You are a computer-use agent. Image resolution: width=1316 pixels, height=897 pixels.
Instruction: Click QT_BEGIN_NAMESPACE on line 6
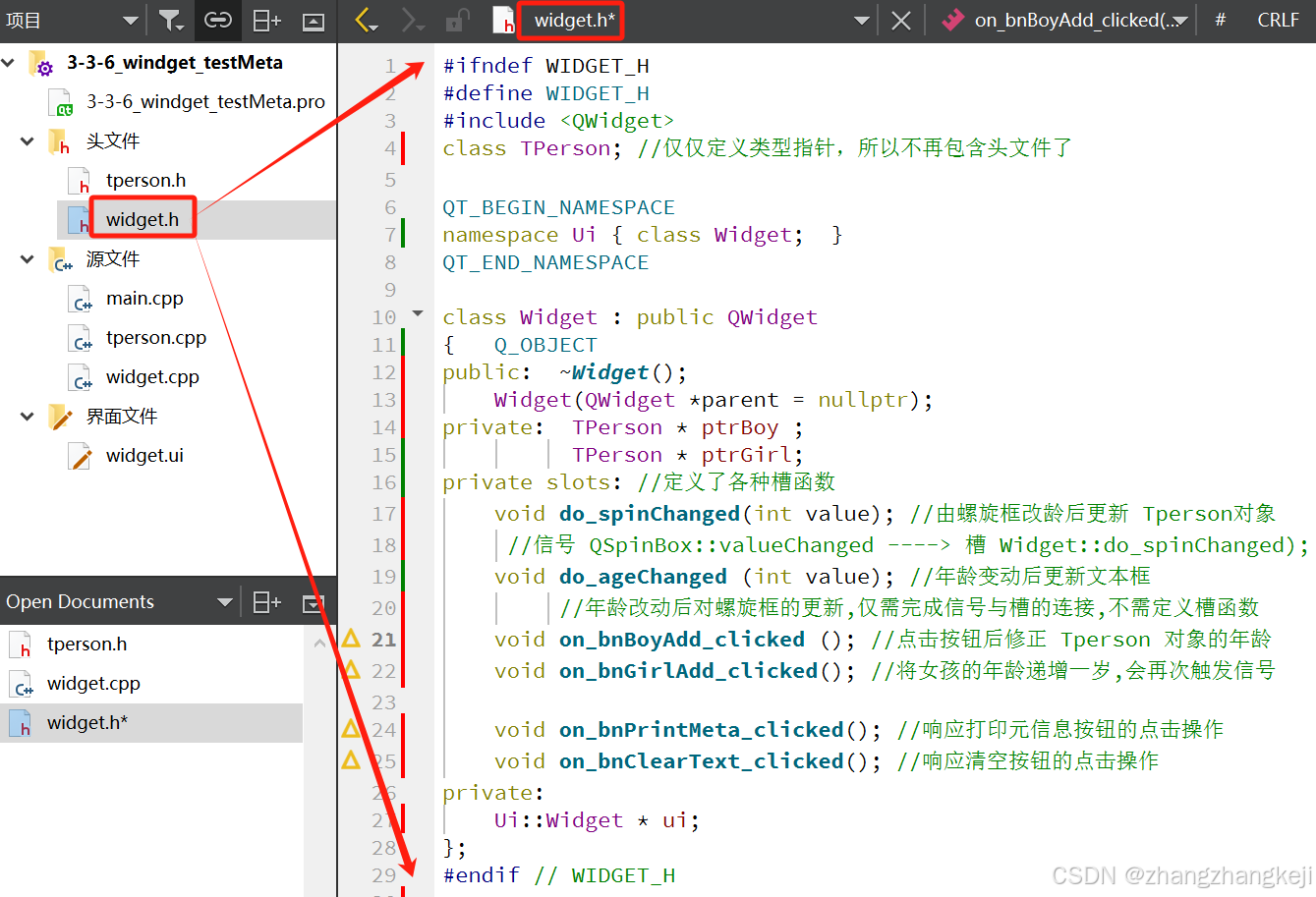coord(558,207)
